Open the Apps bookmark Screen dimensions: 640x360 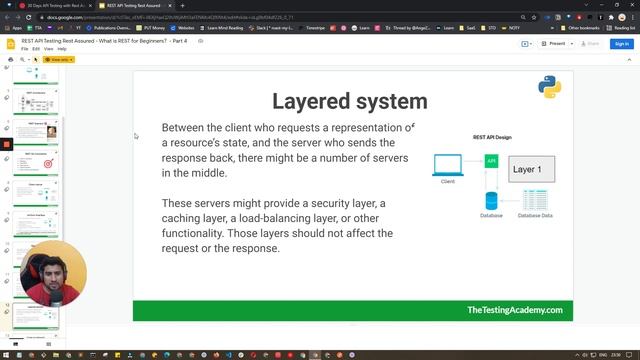coord(13,28)
